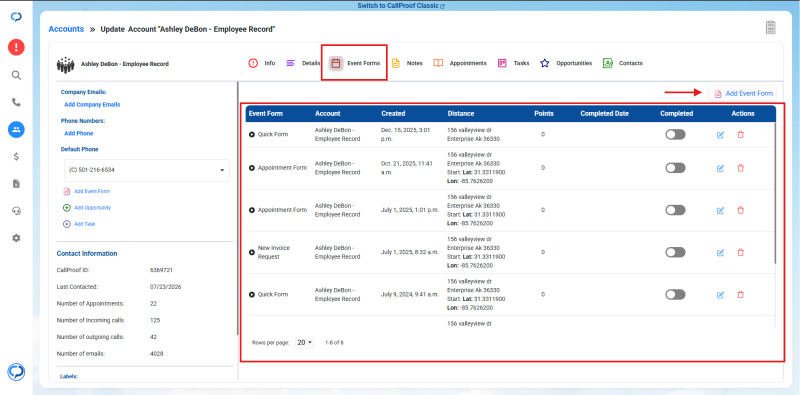This screenshot has width=800, height=395.
Task: Delete the July 1, 2025 1:01 p.m. Appointment Form
Action: (741, 210)
